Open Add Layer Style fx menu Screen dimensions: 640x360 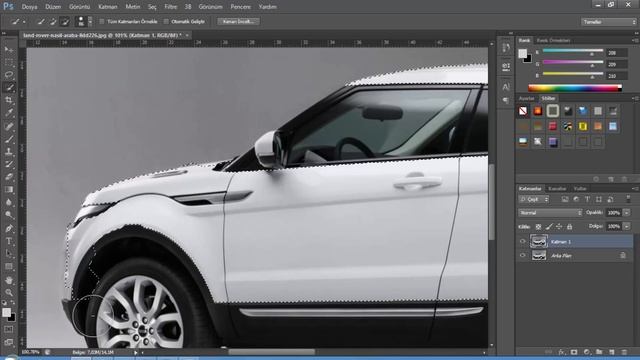click(x=562, y=352)
